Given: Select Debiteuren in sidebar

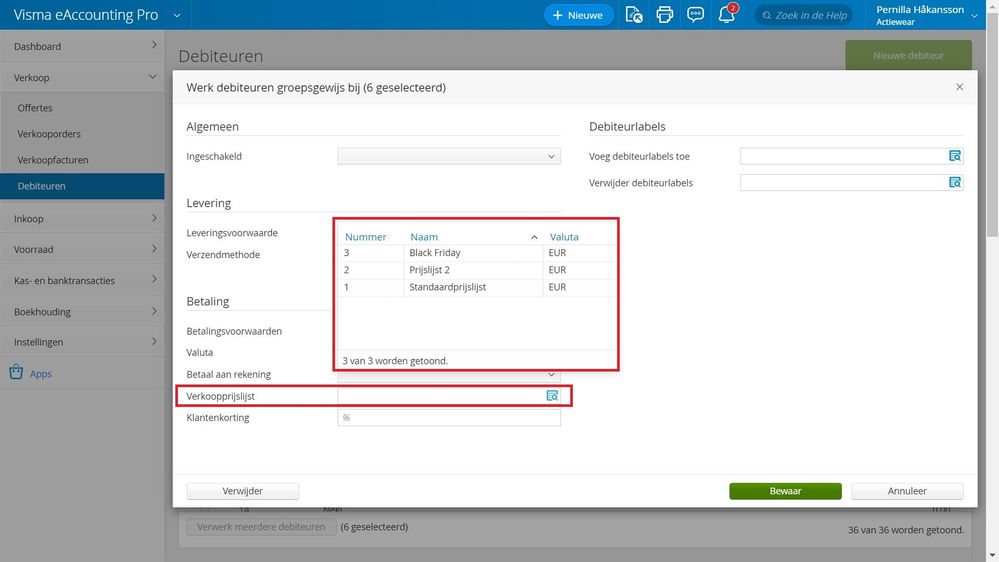Looking at the screenshot, I should tap(82, 186).
